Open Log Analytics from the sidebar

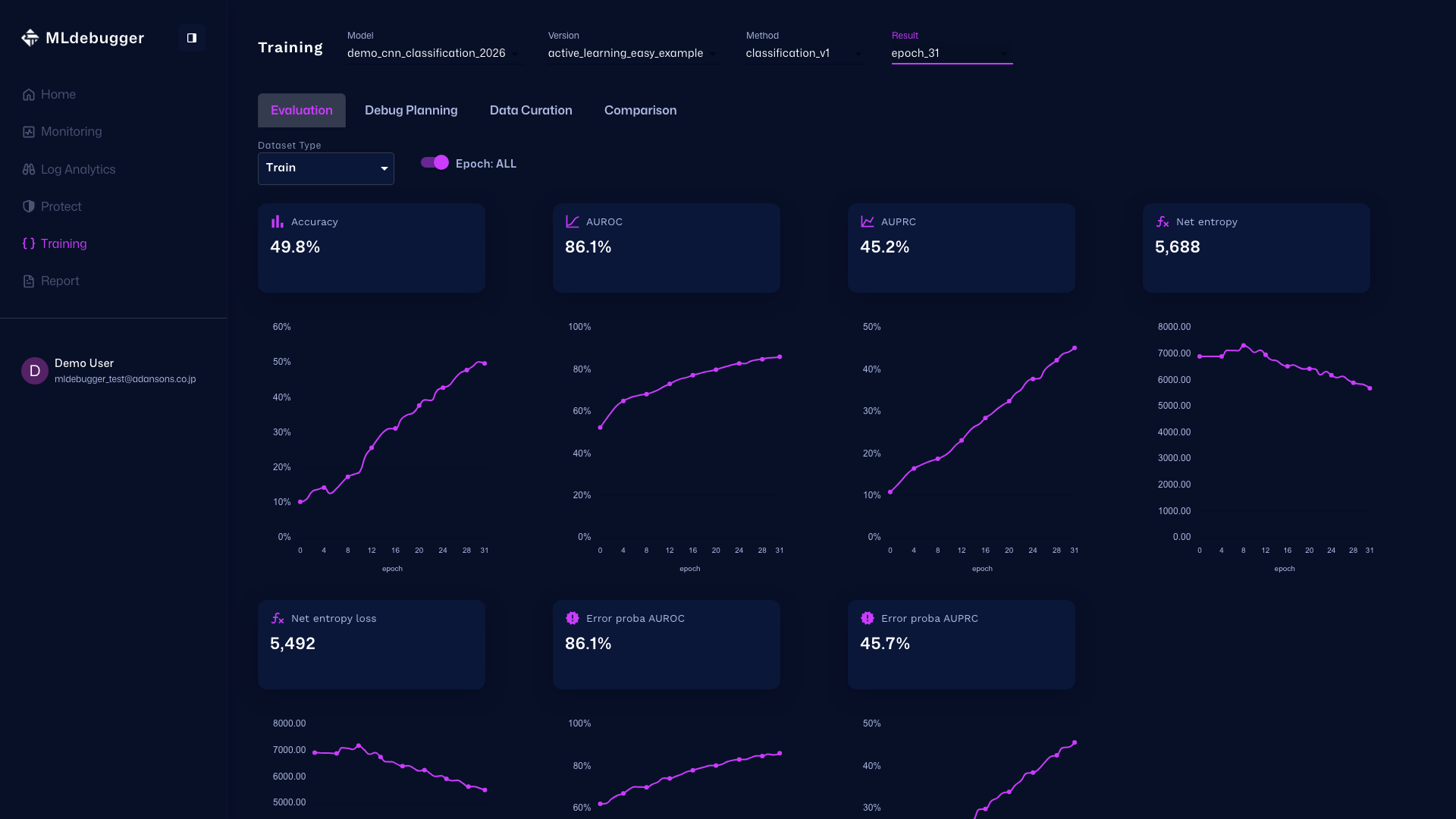coord(78,169)
